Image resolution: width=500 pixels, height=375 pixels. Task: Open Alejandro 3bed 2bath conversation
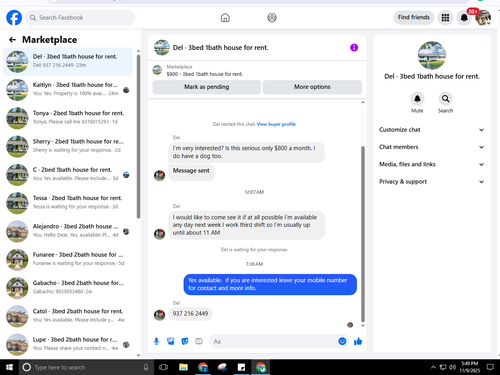click(x=68, y=231)
